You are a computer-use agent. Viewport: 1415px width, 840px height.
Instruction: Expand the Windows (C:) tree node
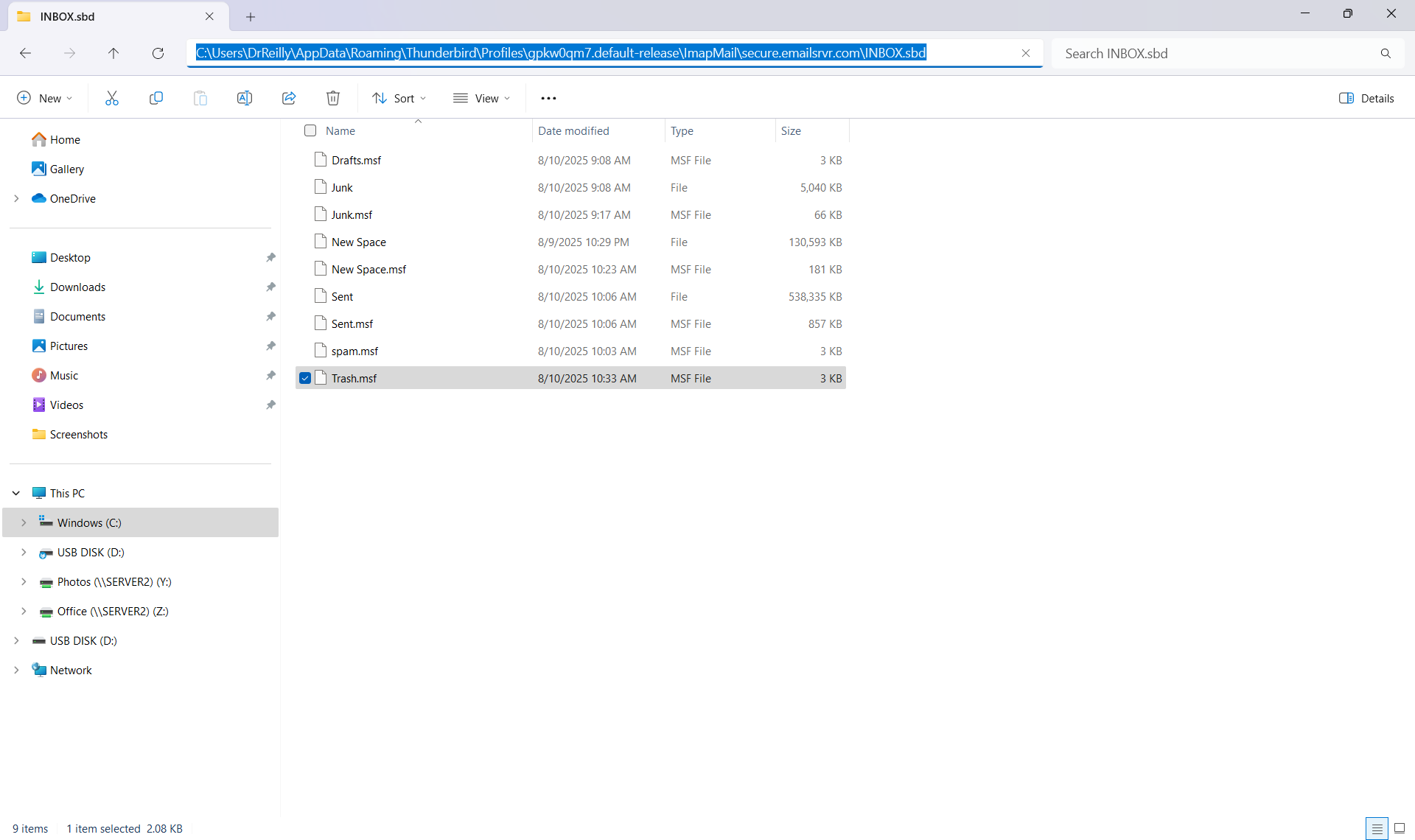[24, 522]
